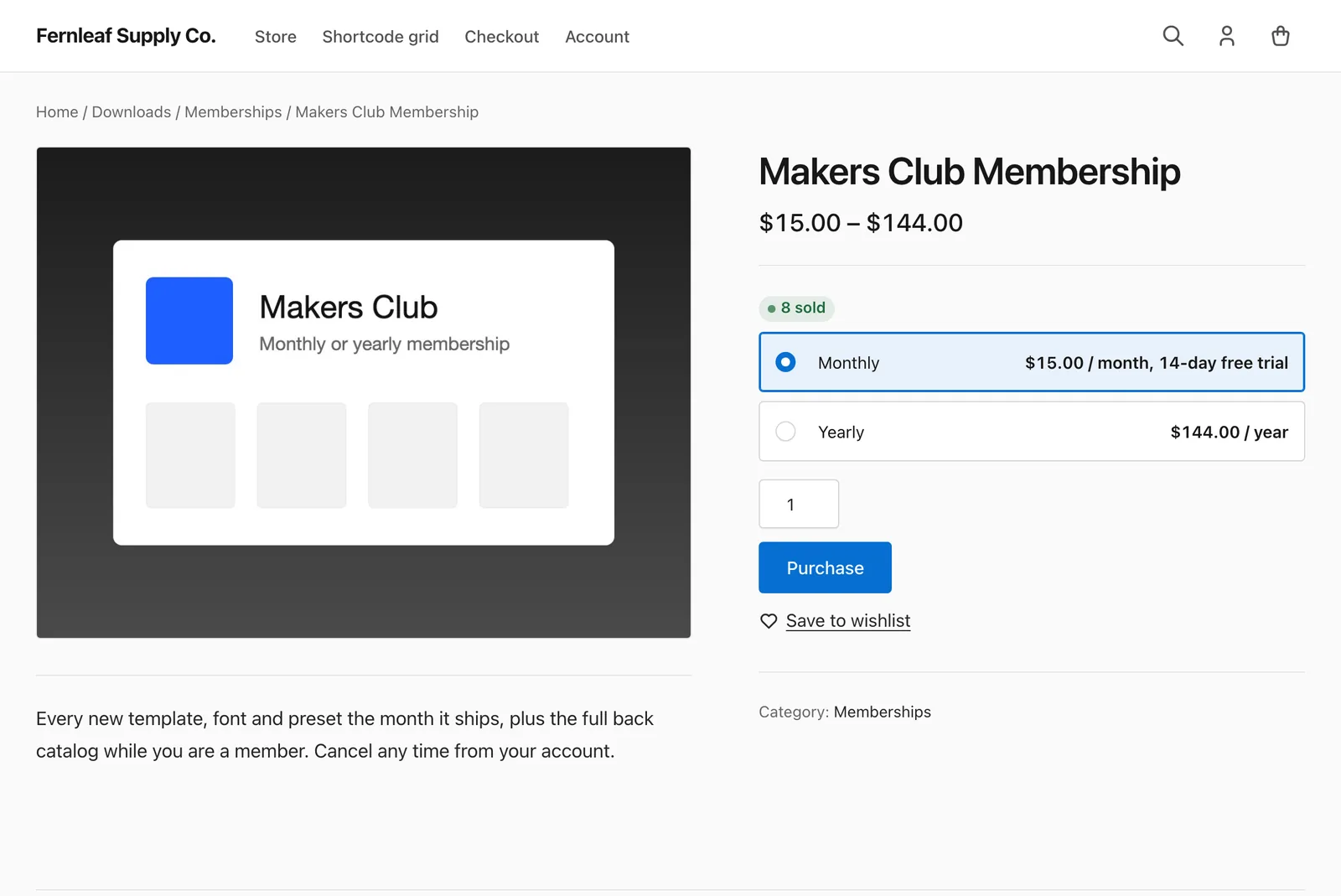Viewport: 1341px width, 896px height.
Task: Go to Home breadcrumb link
Action: (57, 112)
